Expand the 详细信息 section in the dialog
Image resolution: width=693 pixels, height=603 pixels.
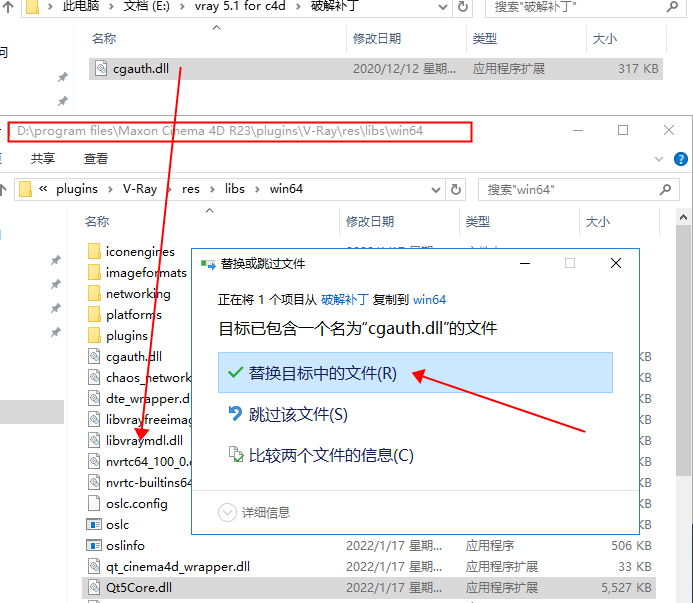click(x=228, y=512)
